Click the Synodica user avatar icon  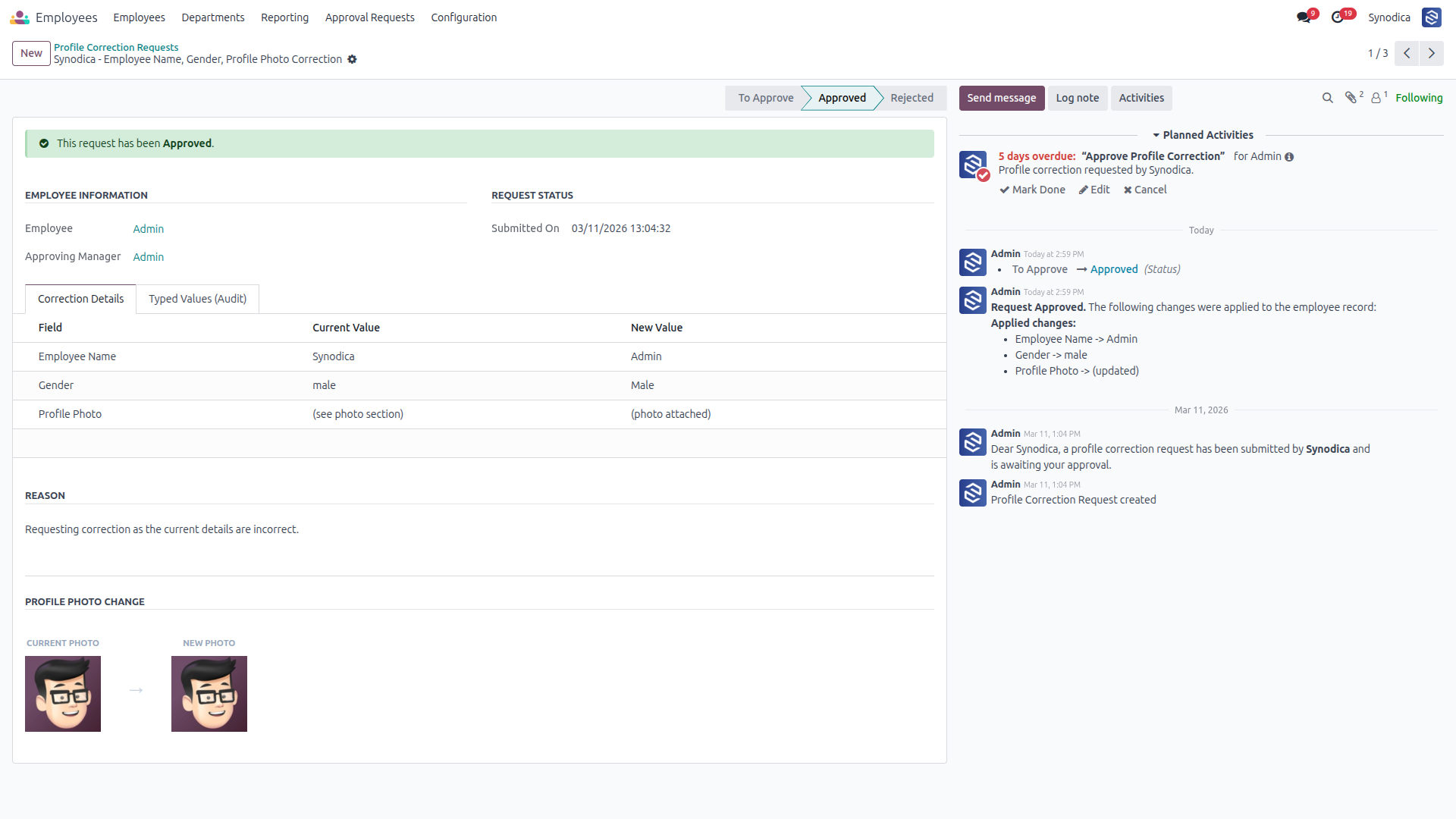[x=1432, y=17]
